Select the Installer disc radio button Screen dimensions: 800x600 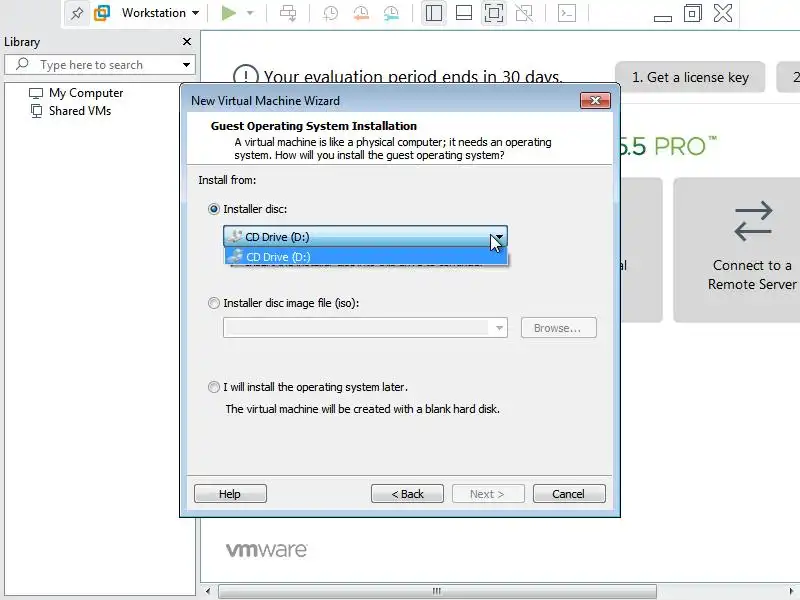click(214, 209)
